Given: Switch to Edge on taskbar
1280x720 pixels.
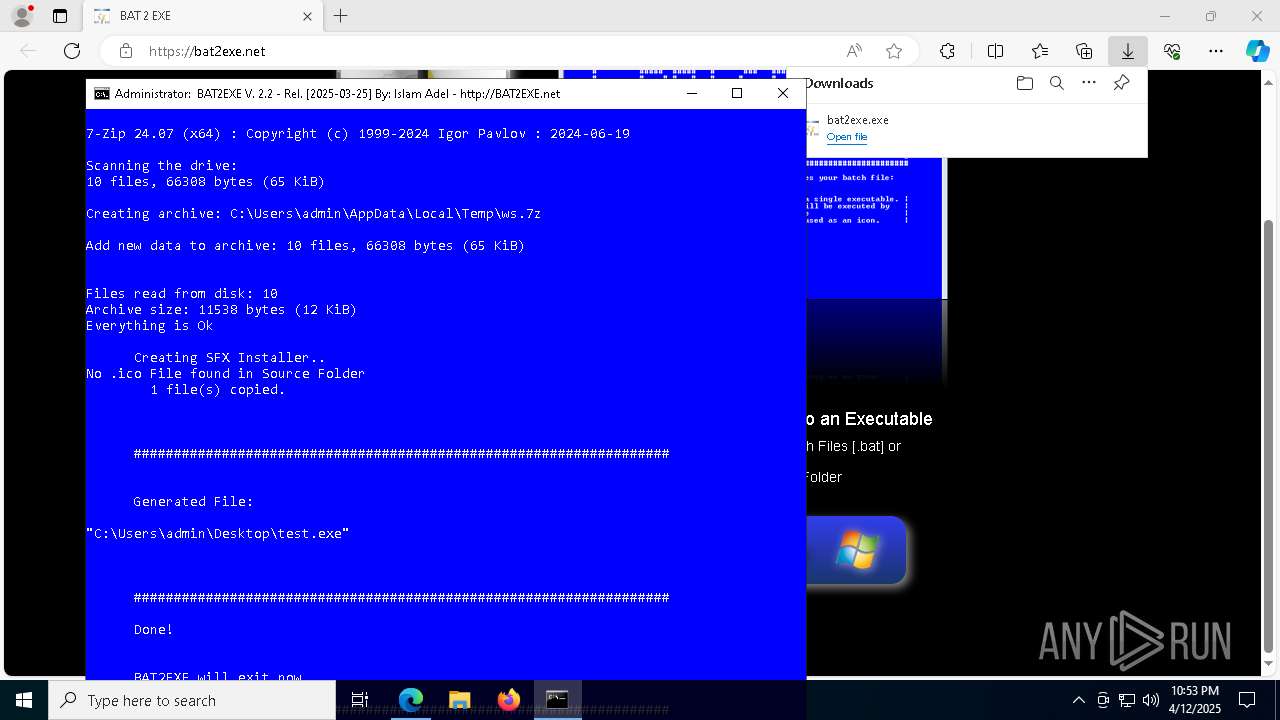Looking at the screenshot, I should tap(411, 700).
